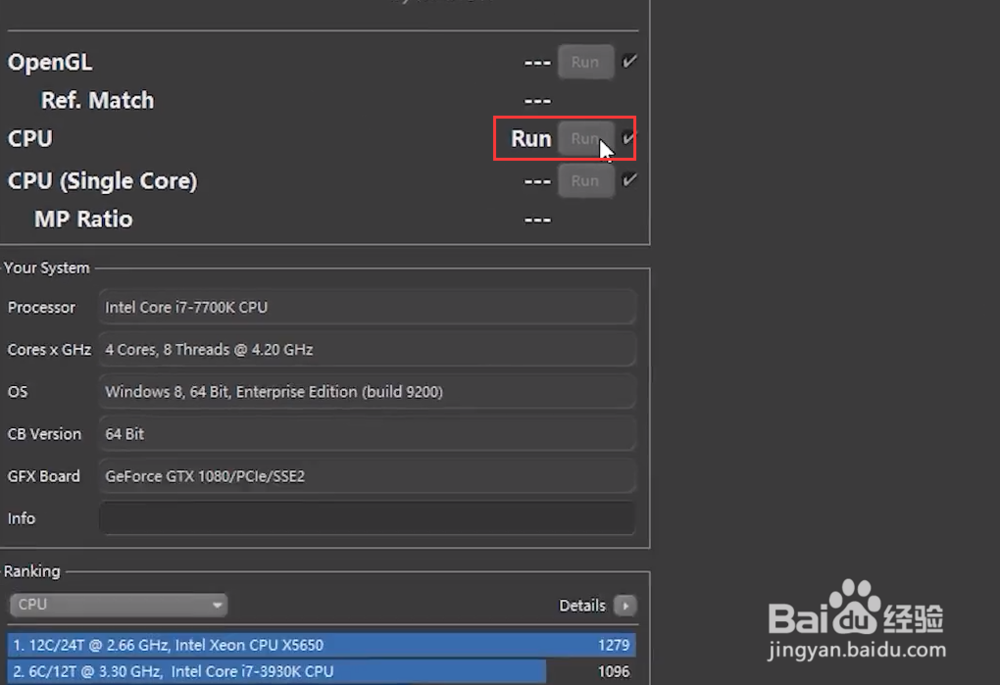Edit the GFX Board field
The height and width of the screenshot is (685, 1000).
367,476
